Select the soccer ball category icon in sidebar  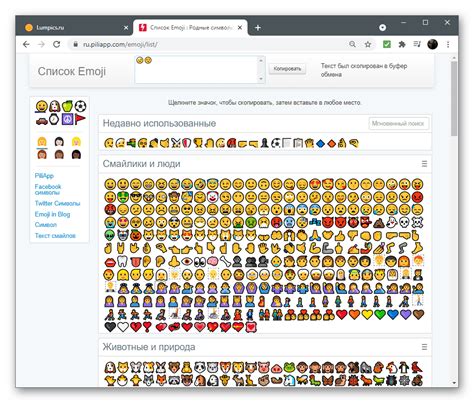tap(80, 106)
